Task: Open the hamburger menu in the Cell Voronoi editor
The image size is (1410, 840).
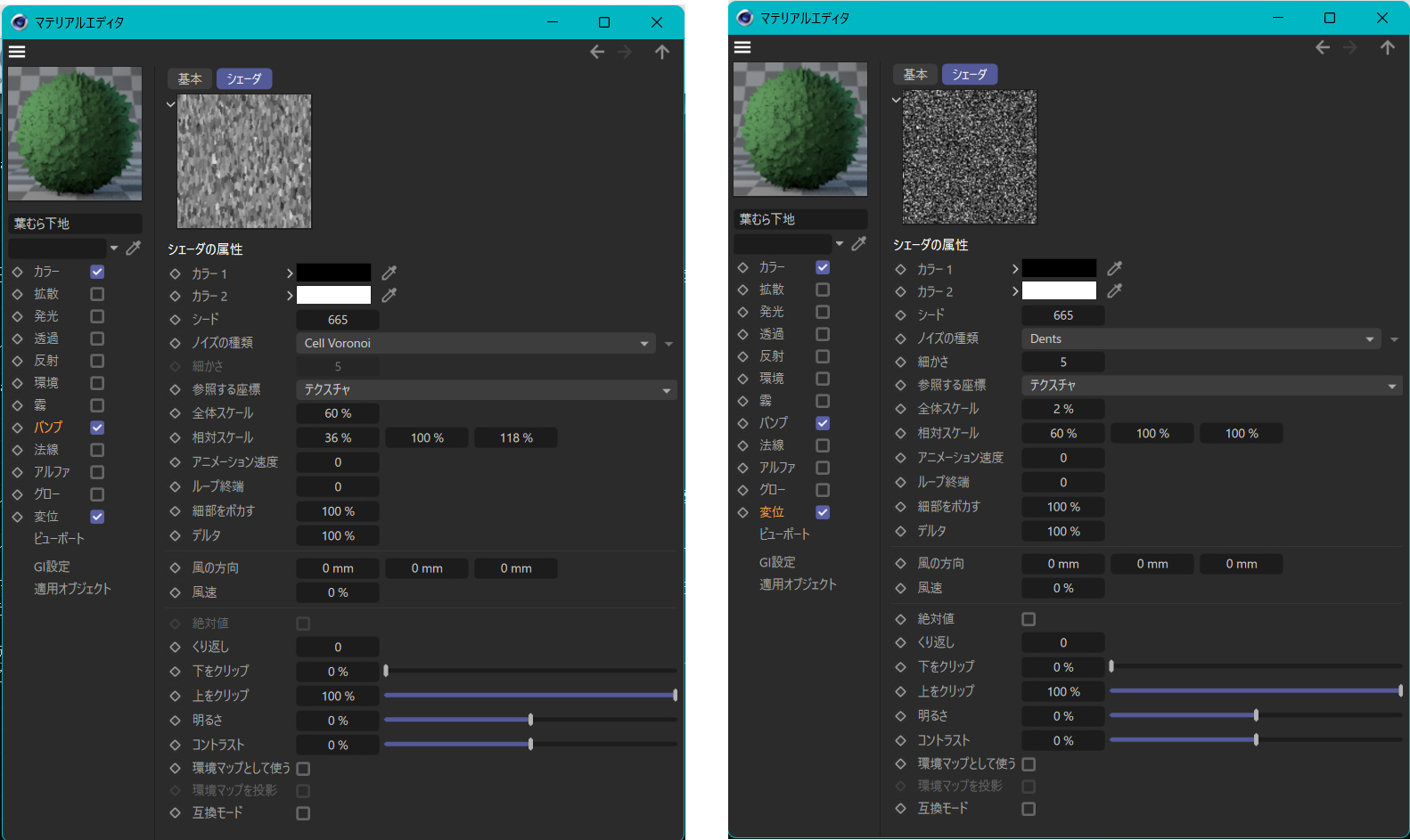Action: click(17, 52)
